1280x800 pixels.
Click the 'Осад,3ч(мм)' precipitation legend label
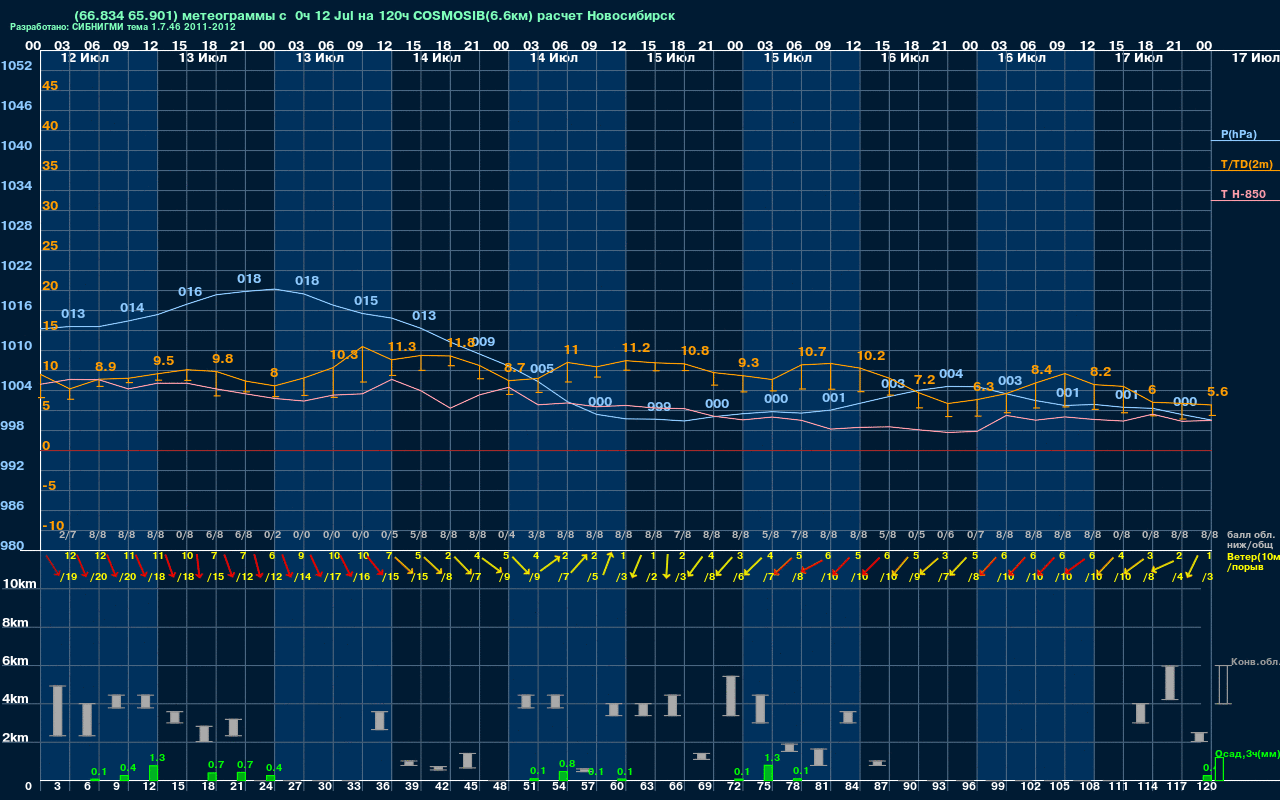click(1247, 753)
